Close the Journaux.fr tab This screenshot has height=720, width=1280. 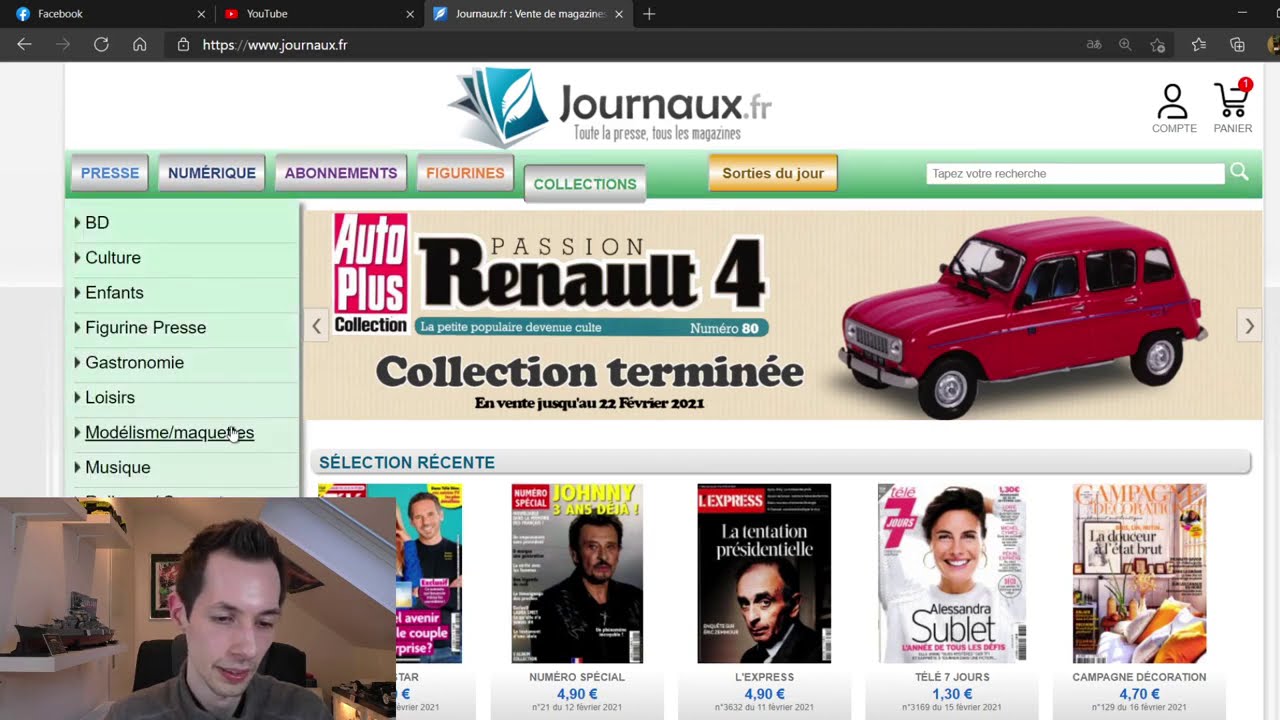(x=619, y=14)
